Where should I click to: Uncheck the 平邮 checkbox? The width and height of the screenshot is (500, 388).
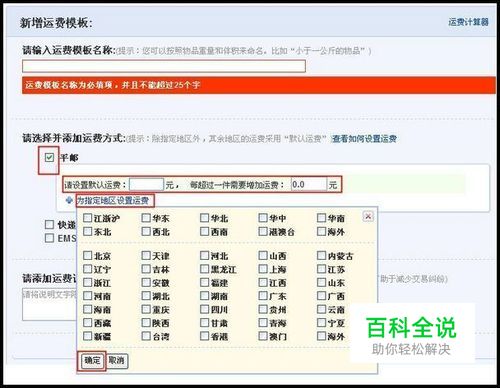[x=49, y=157]
